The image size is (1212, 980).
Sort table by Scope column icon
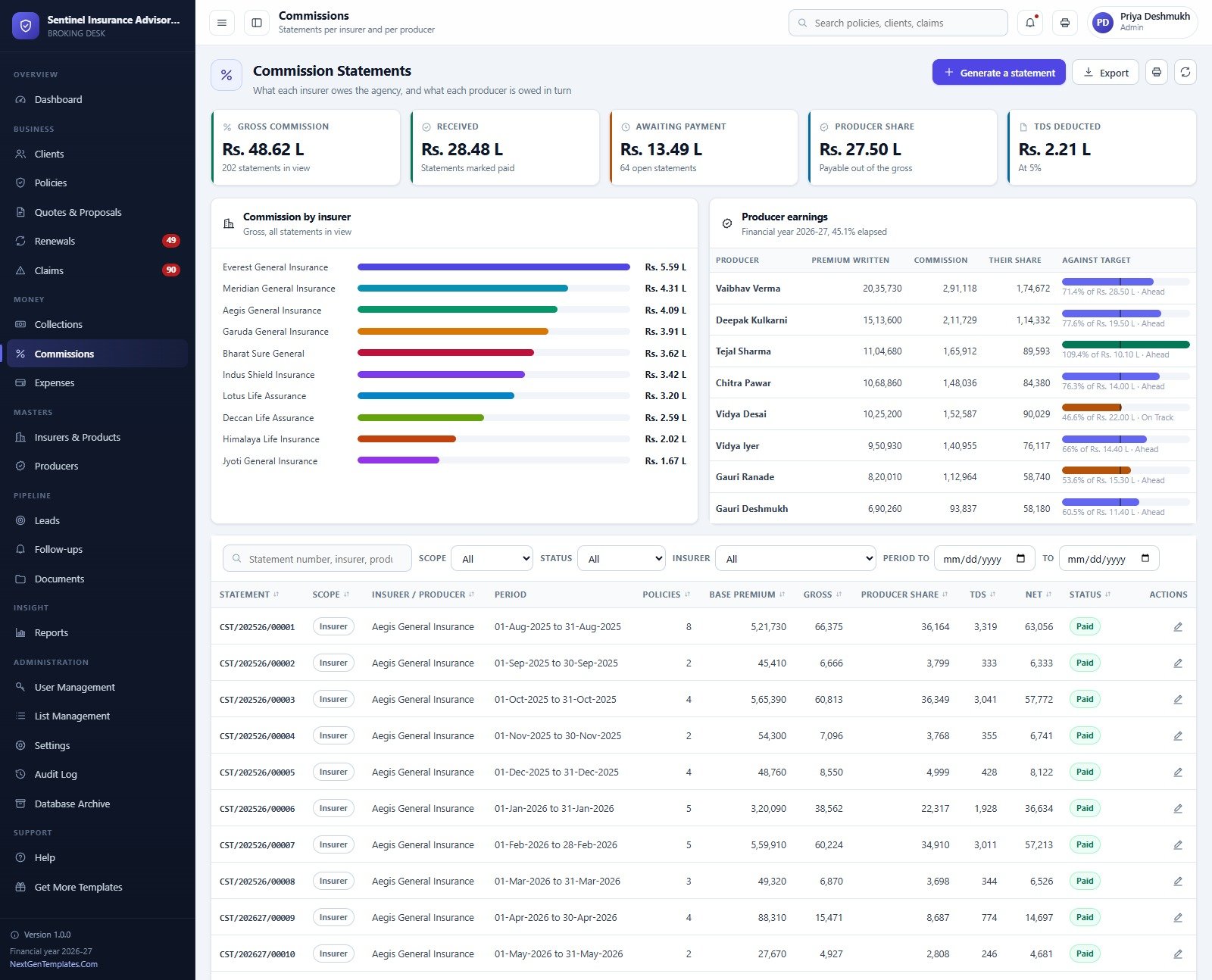point(347,595)
